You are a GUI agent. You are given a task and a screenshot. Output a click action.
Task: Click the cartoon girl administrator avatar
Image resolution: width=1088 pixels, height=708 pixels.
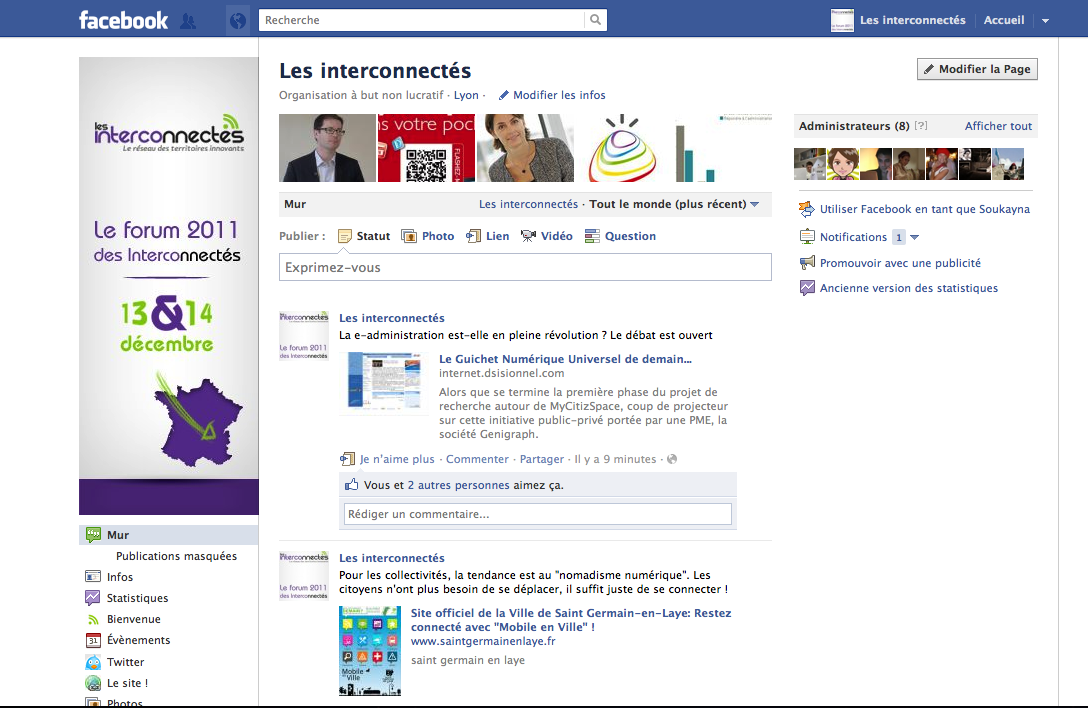(843, 164)
